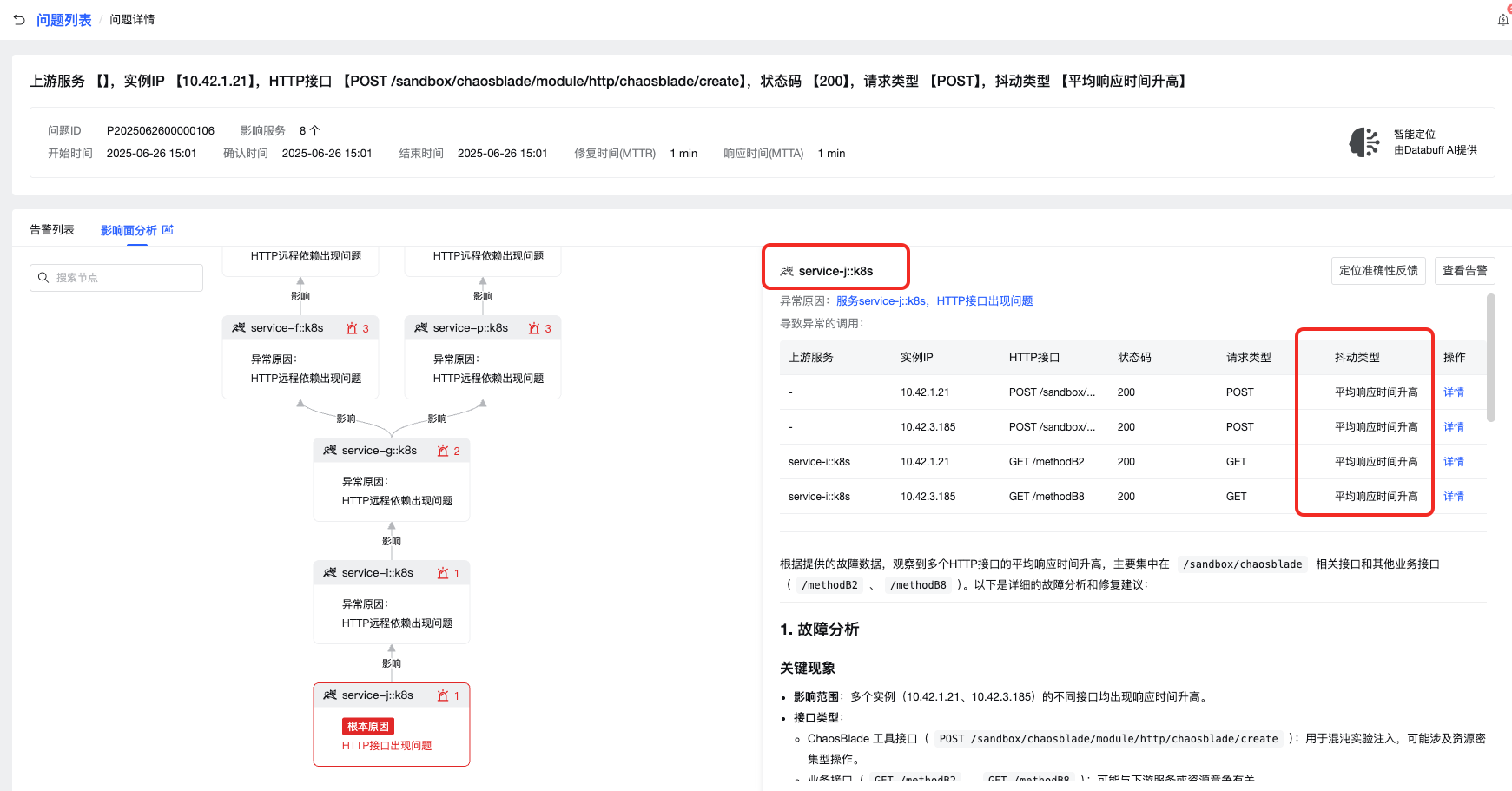Screen dimensions: 1512x791
Task: Click the service icon on service-p::k8s node
Action: (421, 328)
